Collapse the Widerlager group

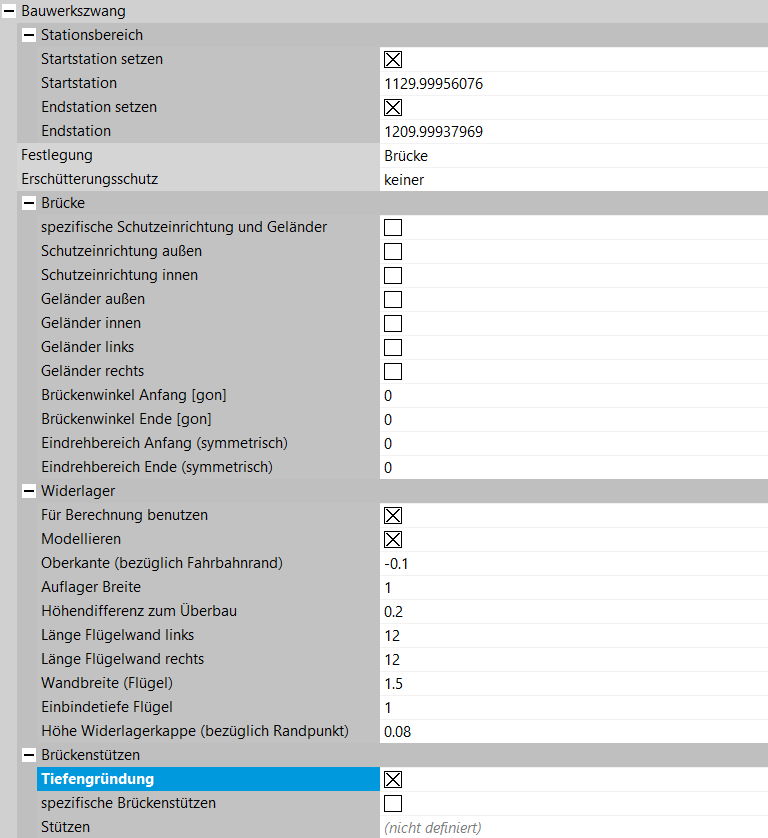[x=29, y=491]
